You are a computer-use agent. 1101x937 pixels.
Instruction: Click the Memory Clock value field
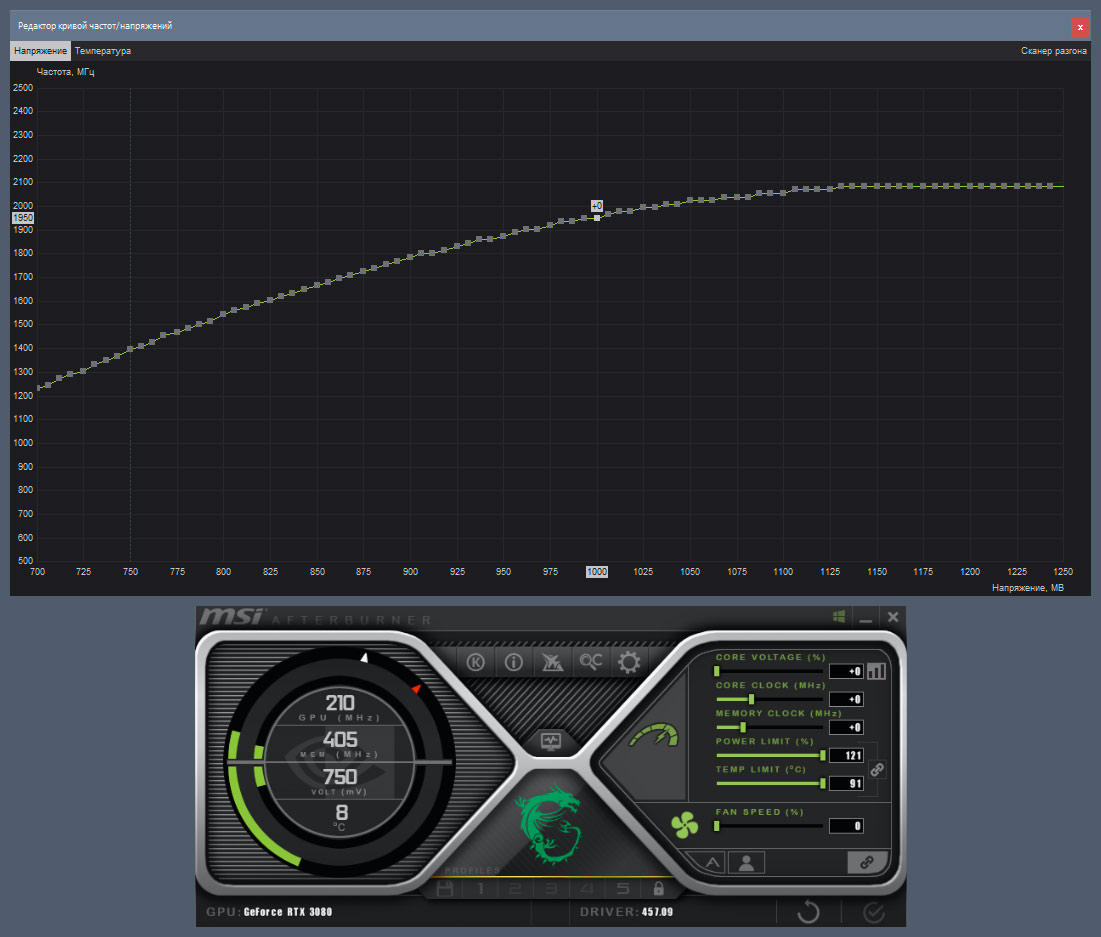point(846,728)
